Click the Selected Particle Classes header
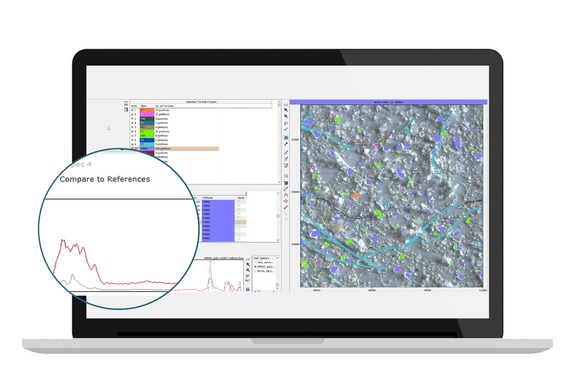The image size is (575, 384). pyautogui.click(x=201, y=102)
